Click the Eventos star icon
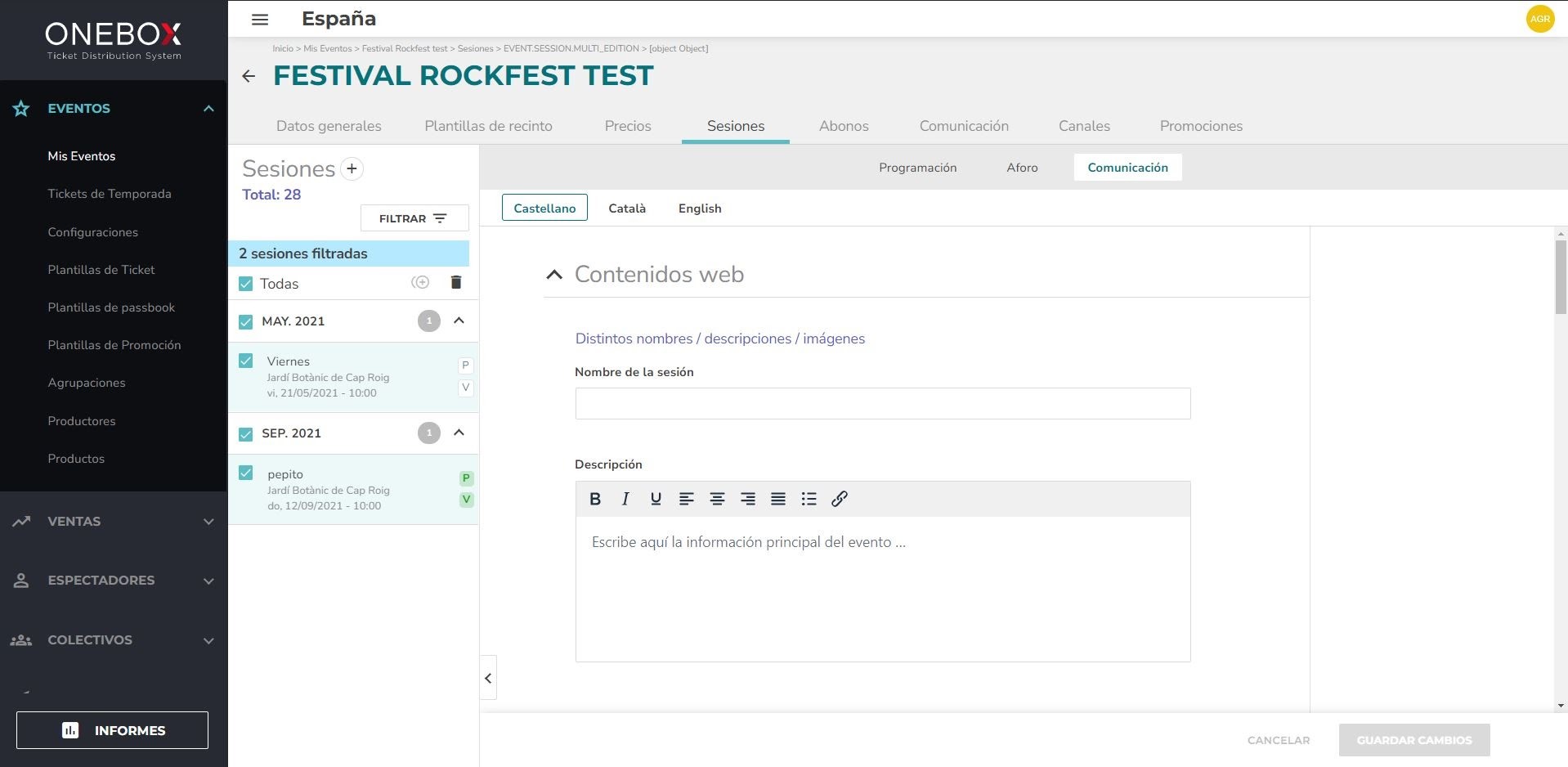Screen dimensions: 1568x767 click(21, 108)
